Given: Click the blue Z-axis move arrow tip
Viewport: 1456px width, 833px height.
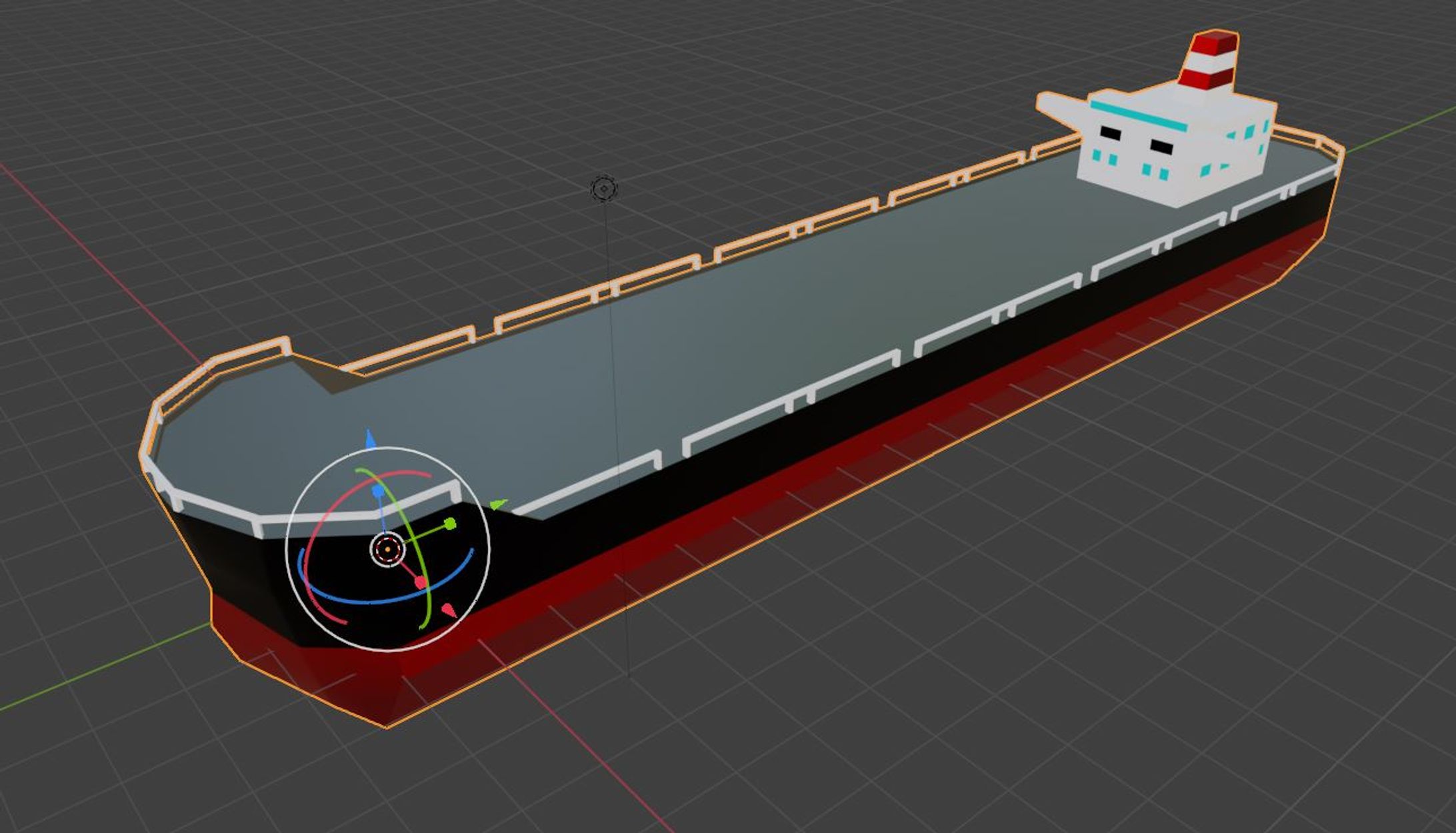Looking at the screenshot, I should click(x=371, y=440).
